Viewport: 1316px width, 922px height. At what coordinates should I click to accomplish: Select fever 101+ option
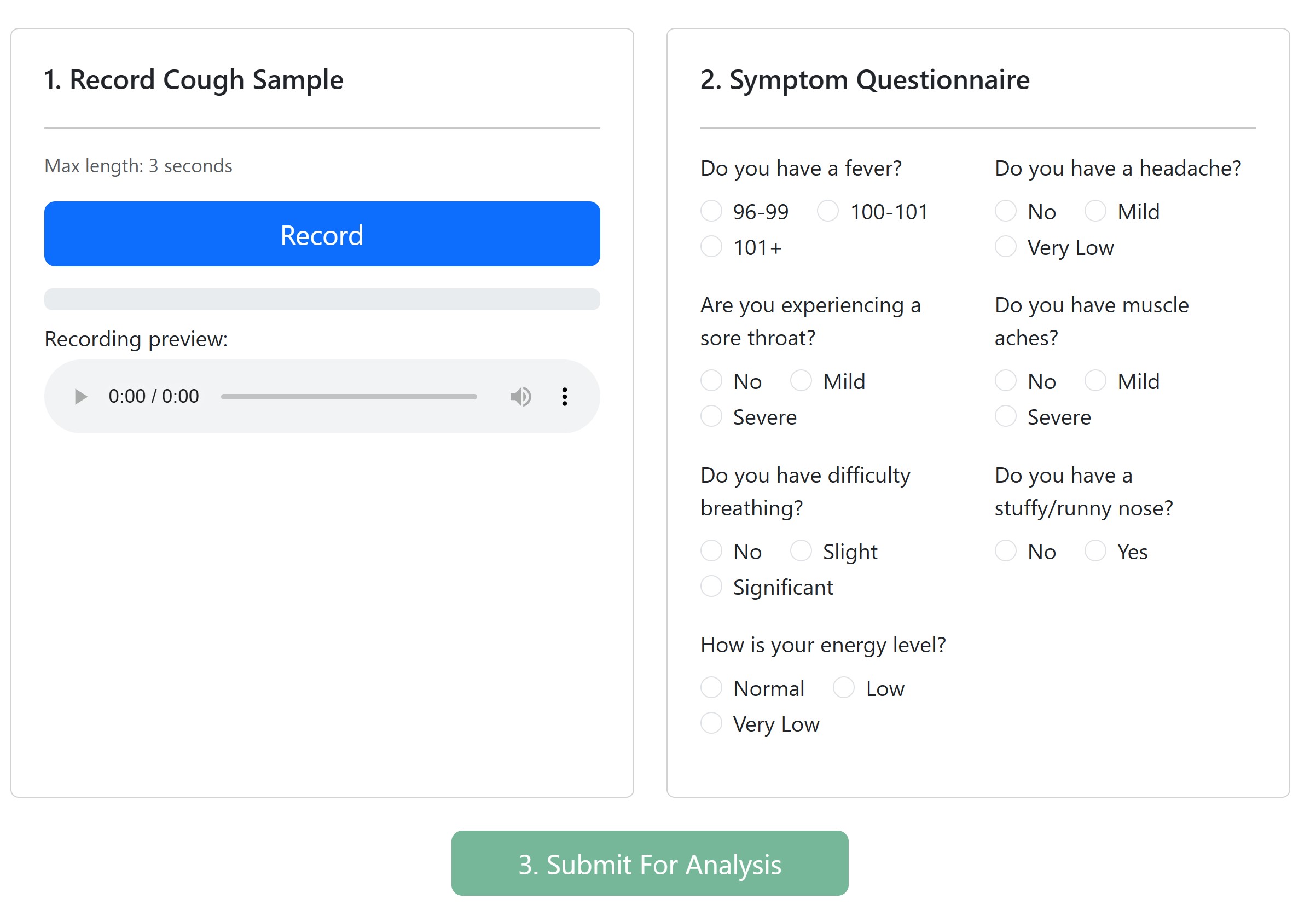[x=711, y=247]
